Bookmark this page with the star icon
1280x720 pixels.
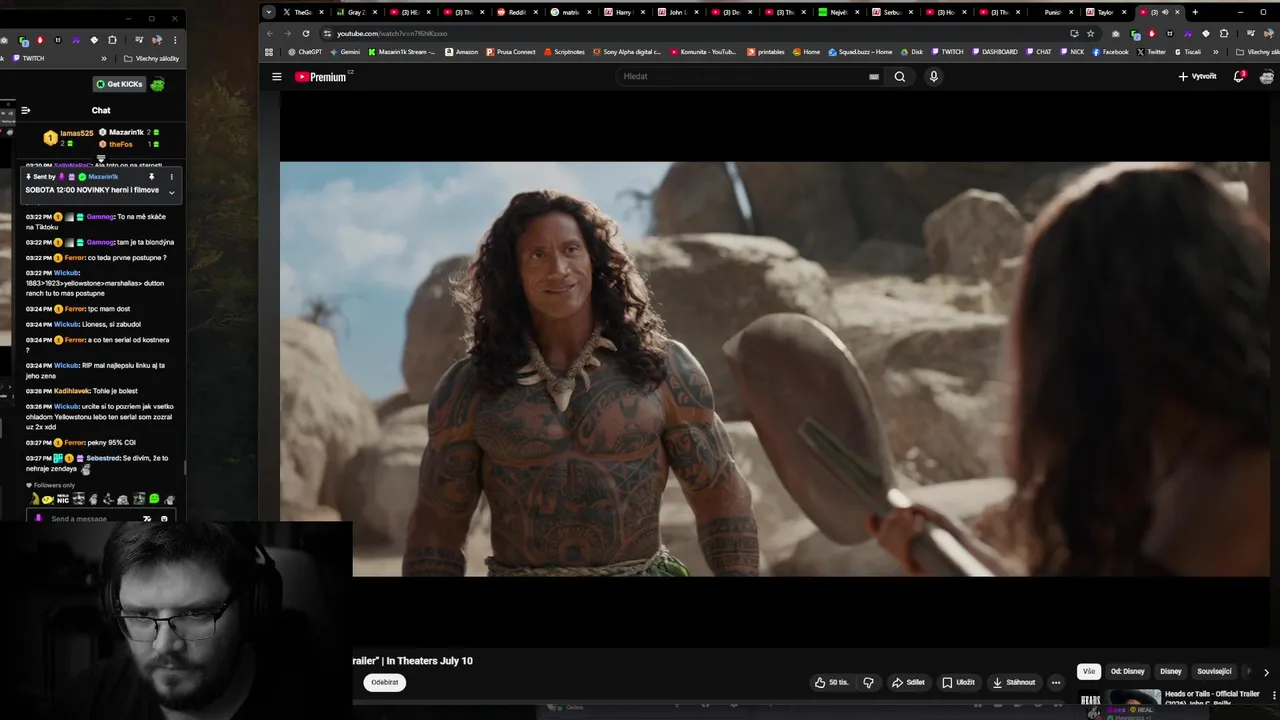point(1090,33)
